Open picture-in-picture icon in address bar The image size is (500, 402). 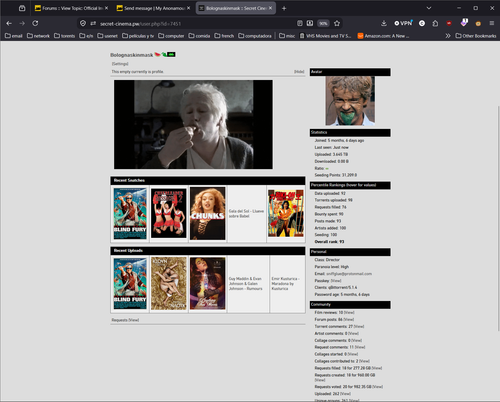(310, 23)
